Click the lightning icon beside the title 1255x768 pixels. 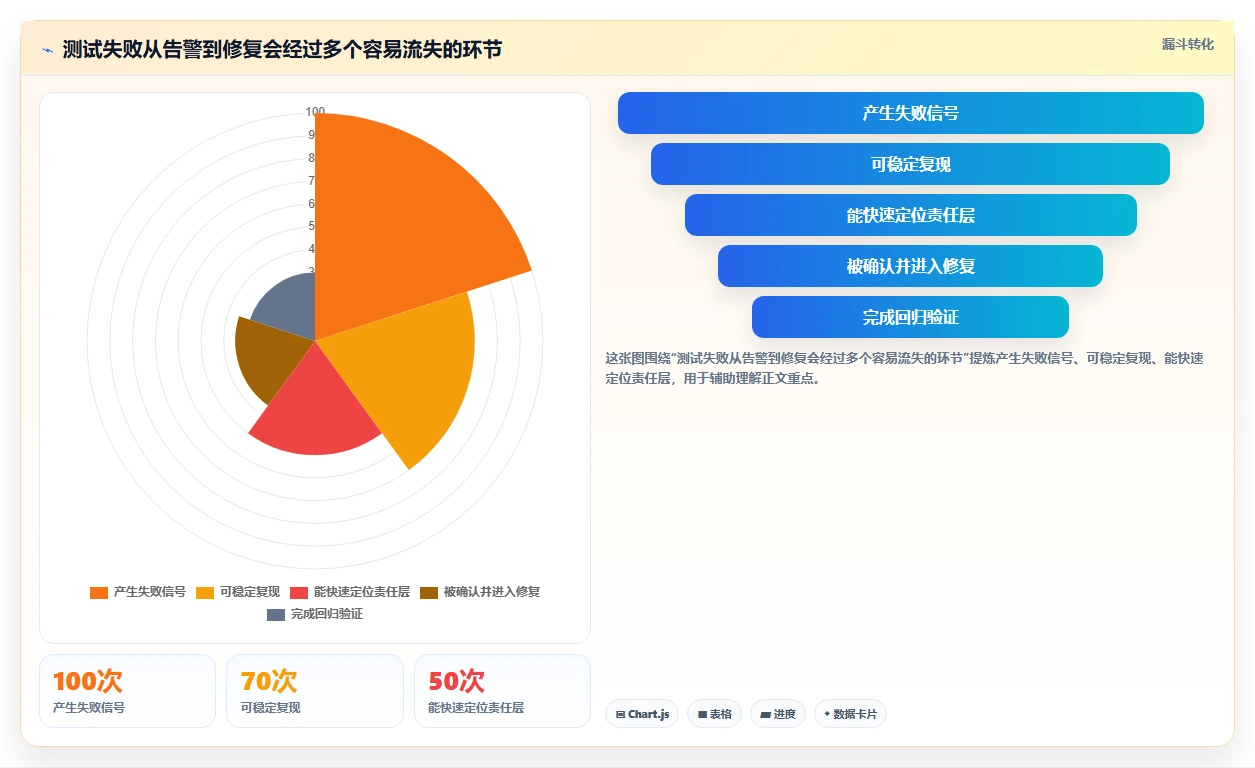(x=47, y=50)
